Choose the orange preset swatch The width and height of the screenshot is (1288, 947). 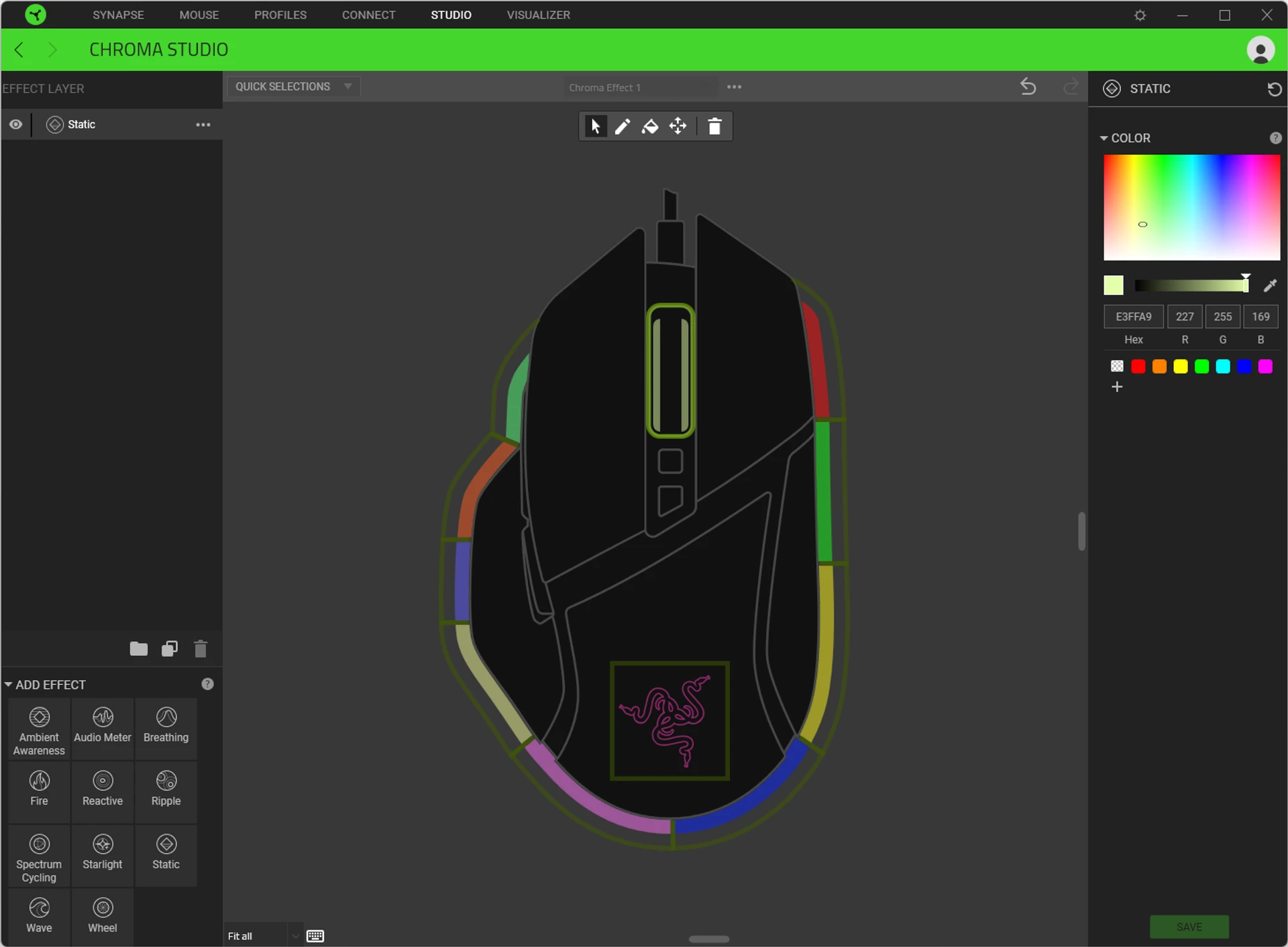click(x=1159, y=366)
